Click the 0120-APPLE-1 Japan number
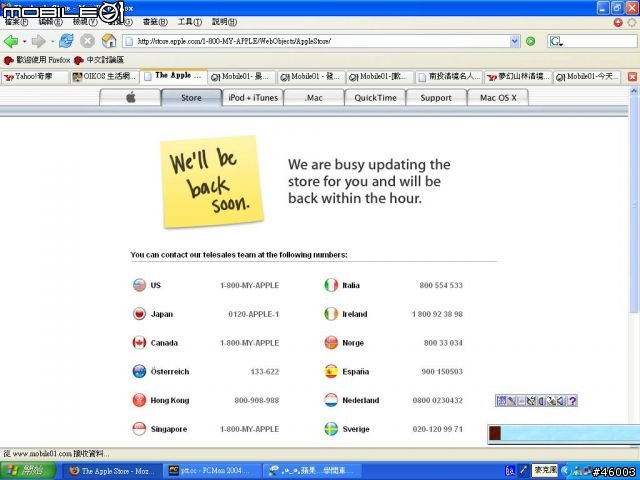 click(x=253, y=314)
